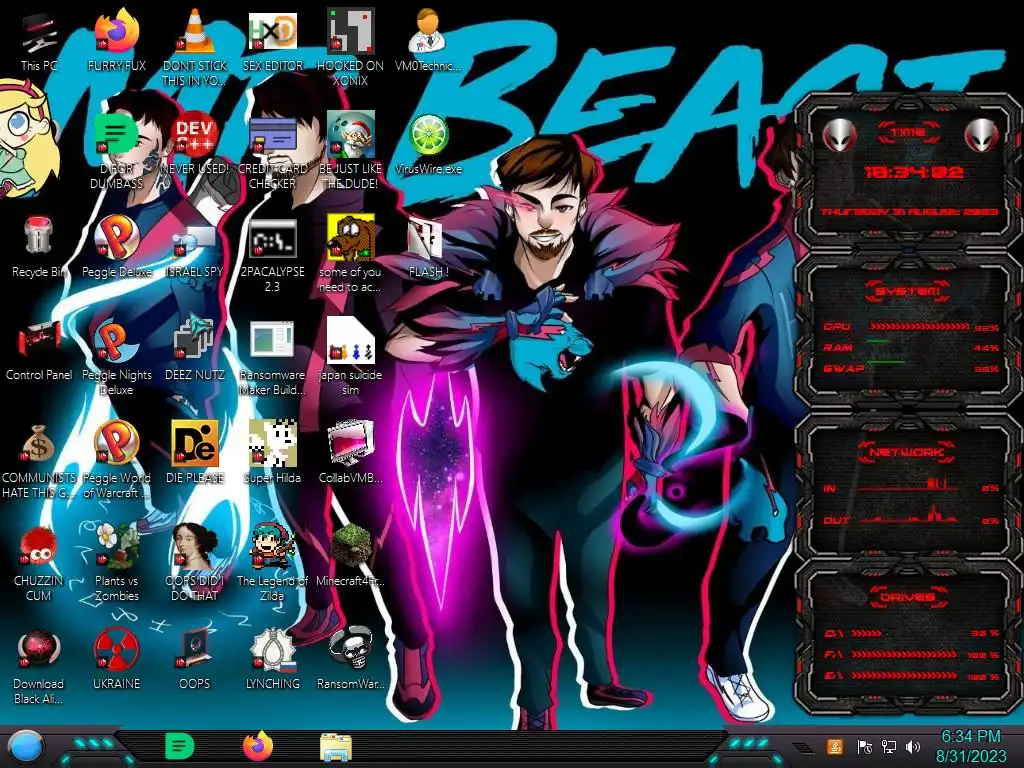
Task: Show hidden system tray icons
Action: point(802,748)
